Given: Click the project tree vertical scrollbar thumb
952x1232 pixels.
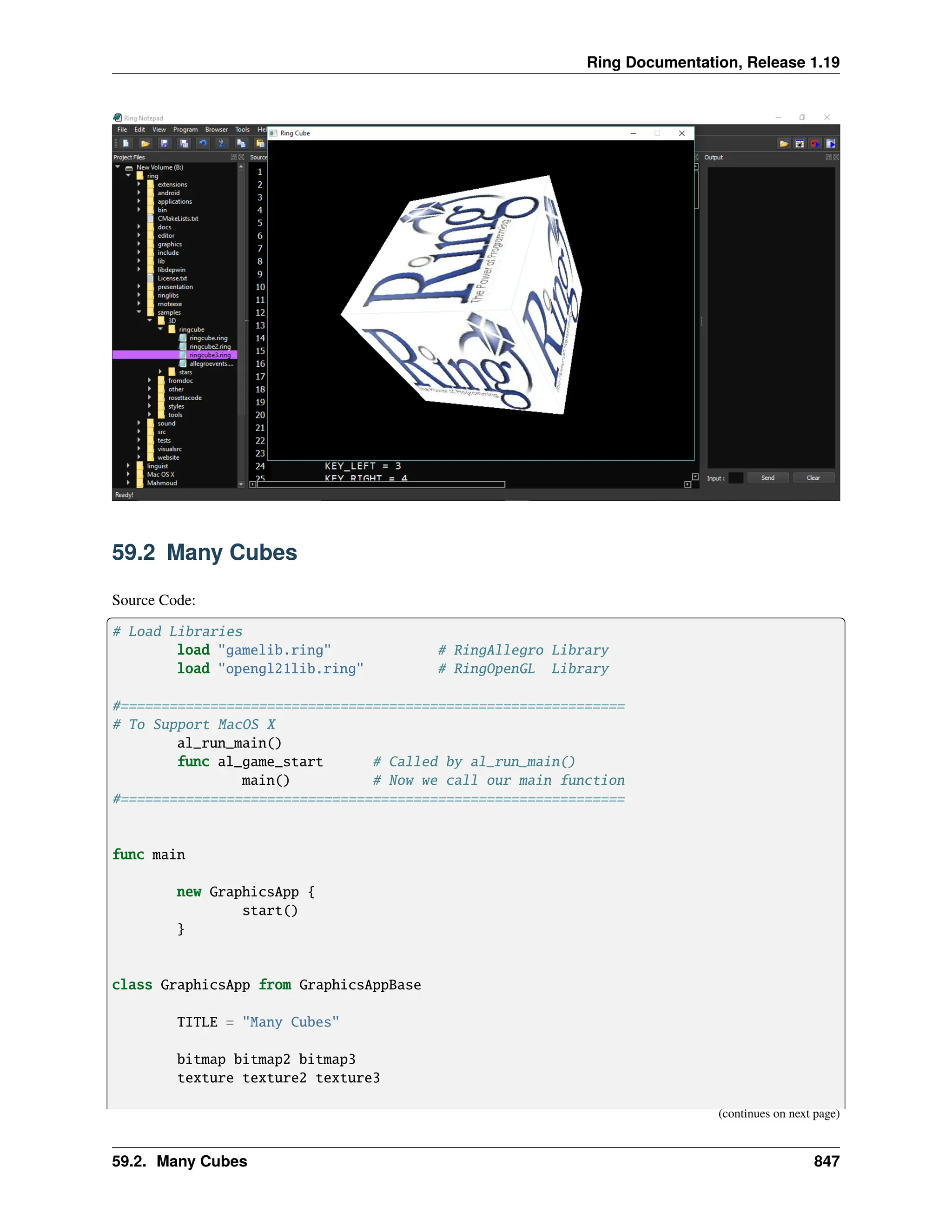Looking at the screenshot, I should tap(241, 292).
